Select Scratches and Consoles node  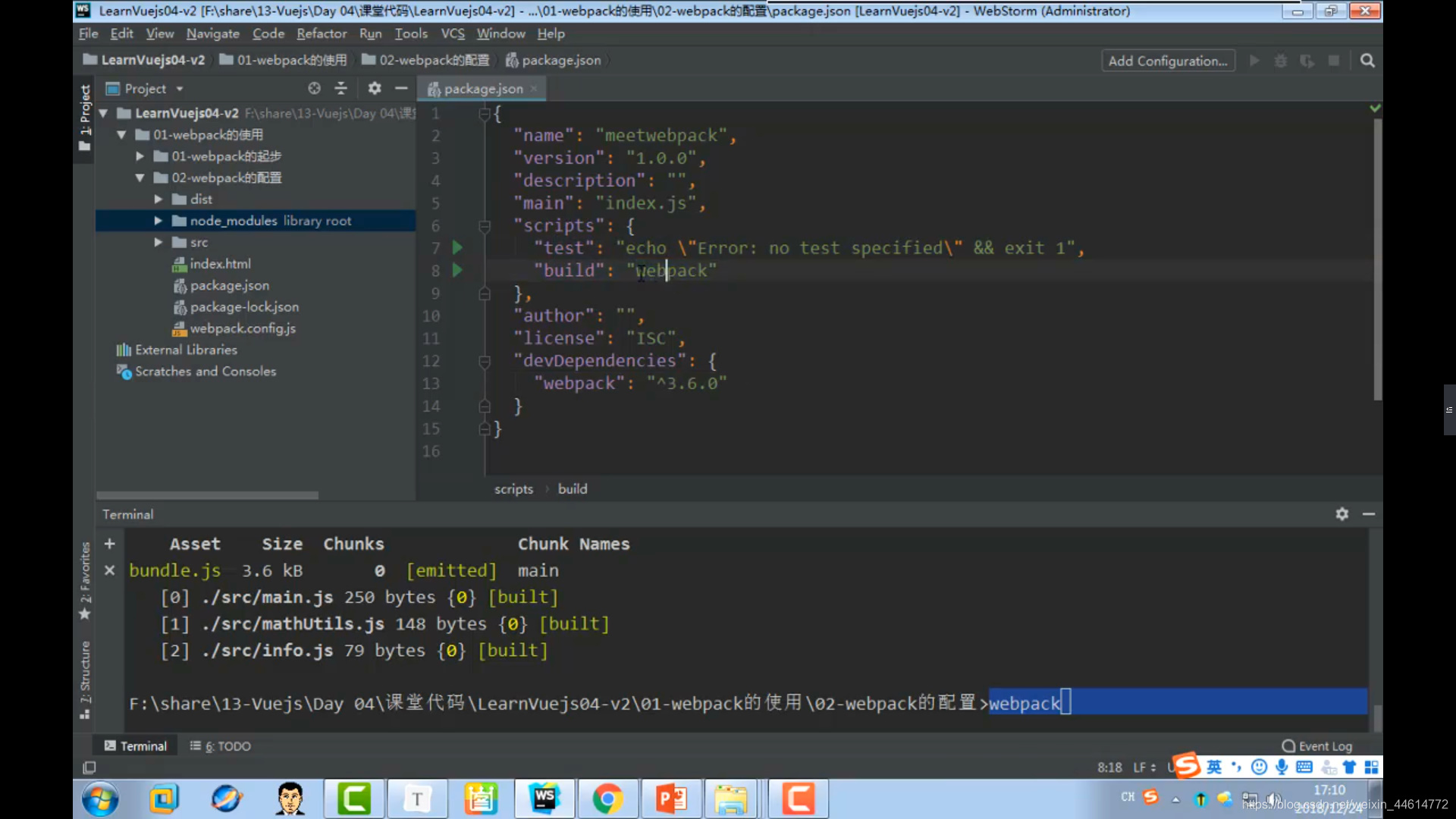(x=196, y=372)
